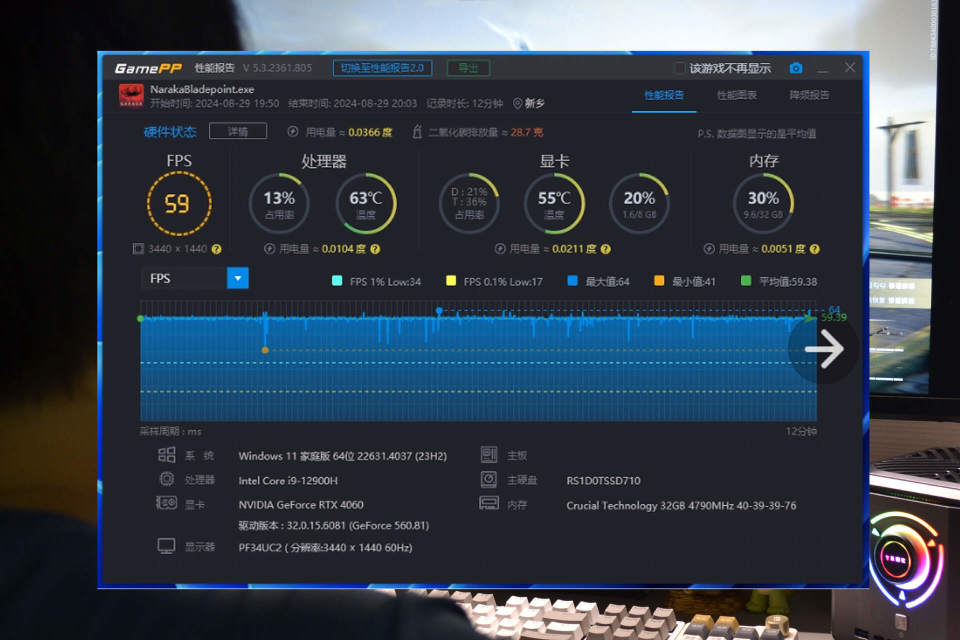This screenshot has height=640, width=960.
Task: Click the green 导出 export button
Action: click(468, 68)
